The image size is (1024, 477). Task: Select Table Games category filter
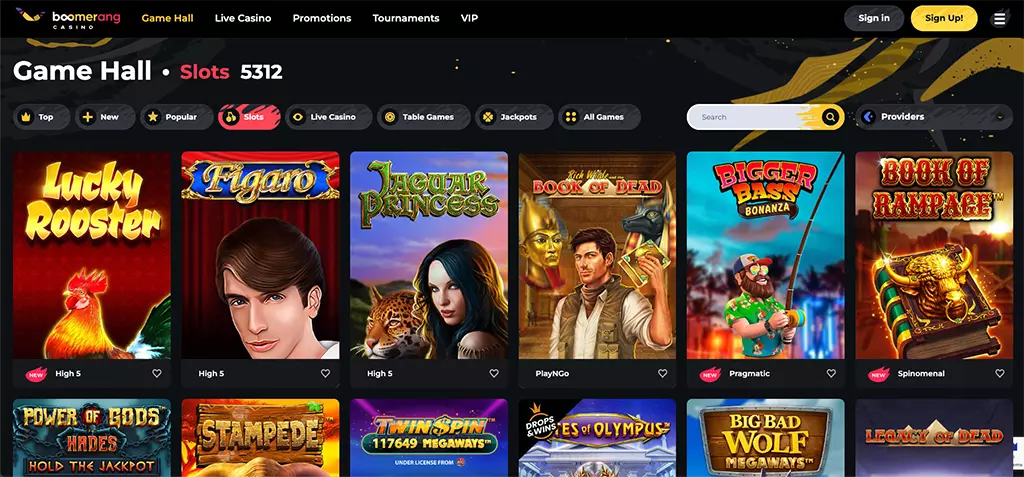pos(424,117)
